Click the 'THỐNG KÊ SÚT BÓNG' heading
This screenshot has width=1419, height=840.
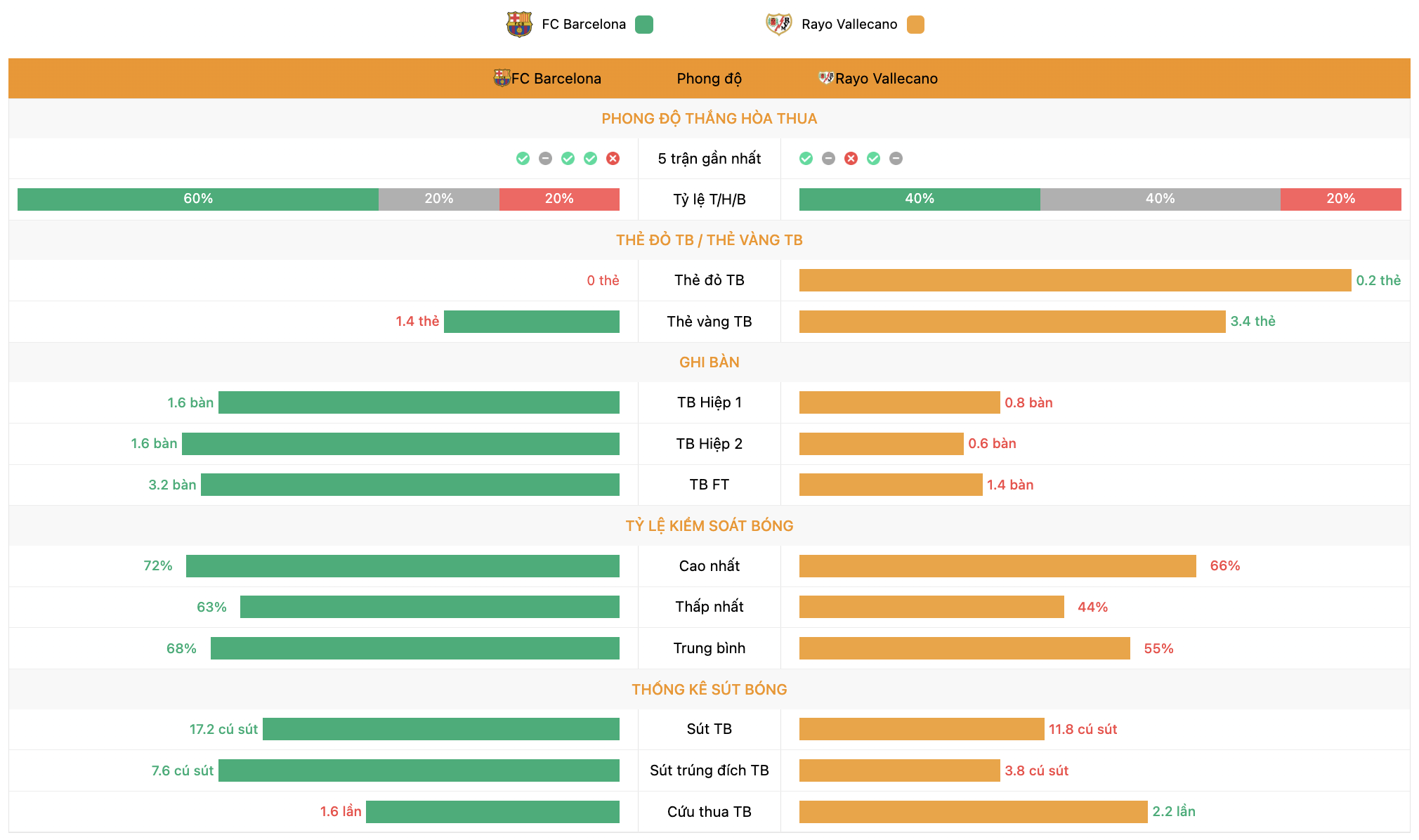coord(709,690)
